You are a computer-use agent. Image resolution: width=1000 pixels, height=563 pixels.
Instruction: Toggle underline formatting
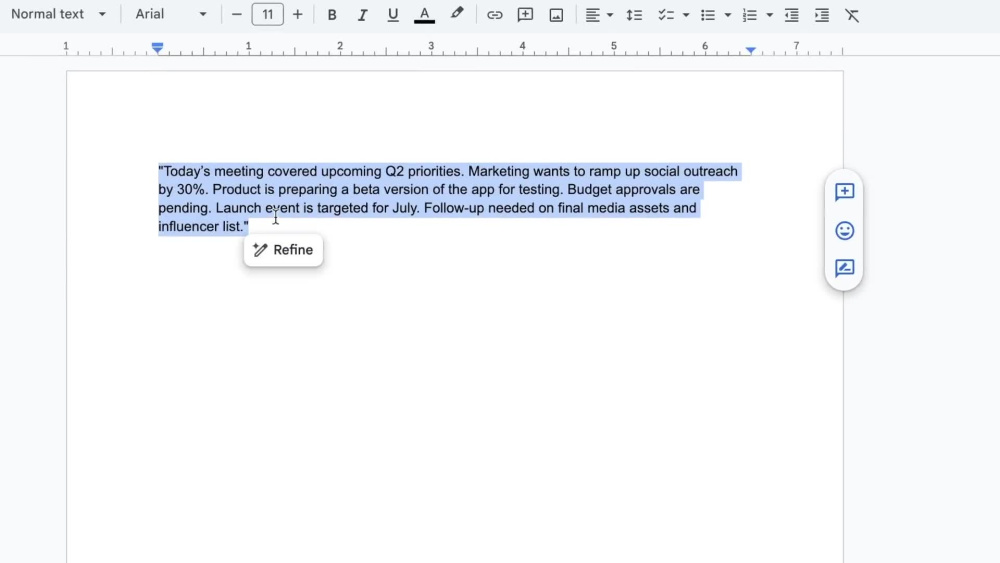click(x=393, y=15)
